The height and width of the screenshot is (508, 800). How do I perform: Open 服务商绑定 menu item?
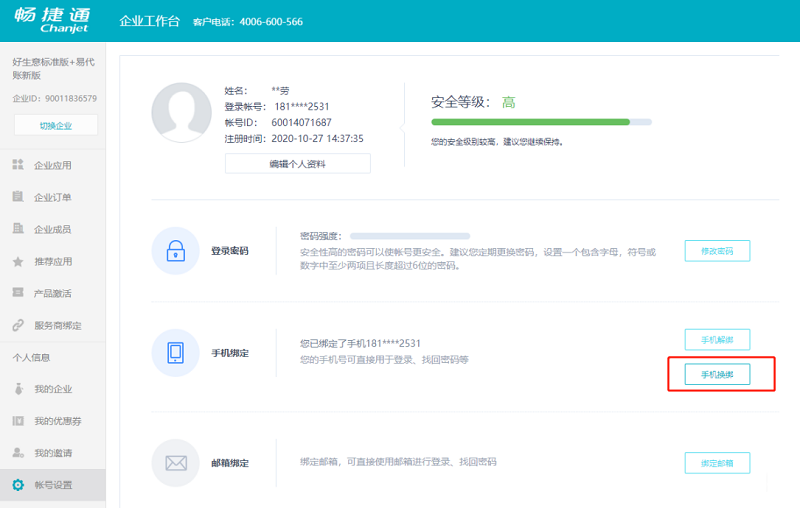(x=53, y=325)
